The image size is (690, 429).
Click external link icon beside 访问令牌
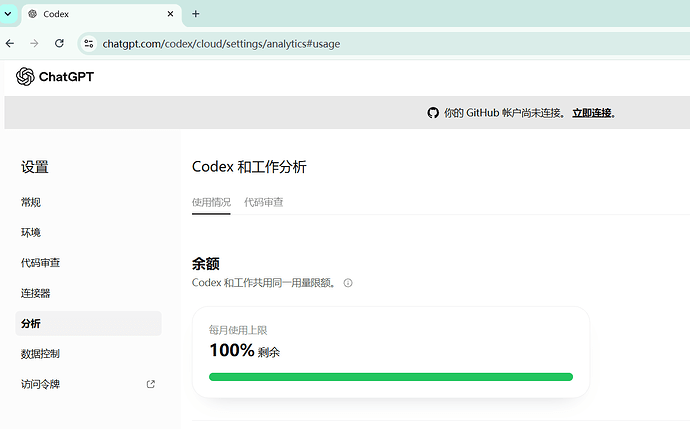tap(150, 384)
